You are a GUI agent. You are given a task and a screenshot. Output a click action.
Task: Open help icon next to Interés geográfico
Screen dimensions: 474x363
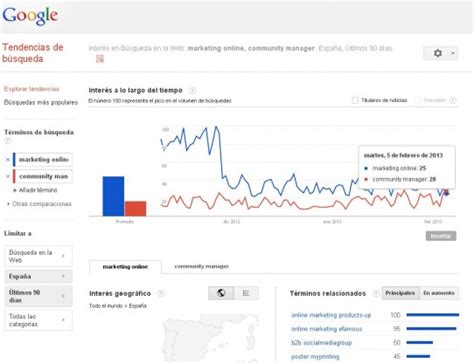161,293
